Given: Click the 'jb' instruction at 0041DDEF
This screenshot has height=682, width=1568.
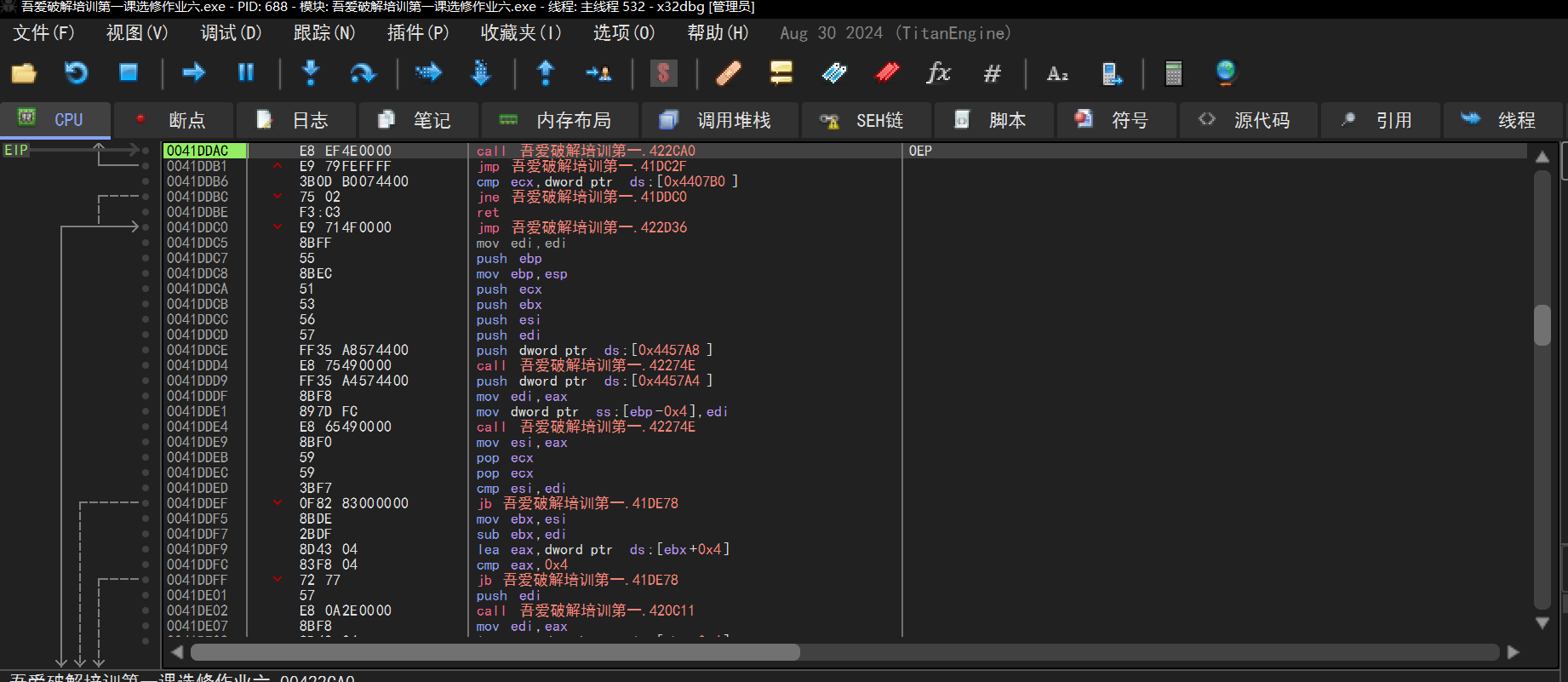Looking at the screenshot, I should [x=577, y=503].
